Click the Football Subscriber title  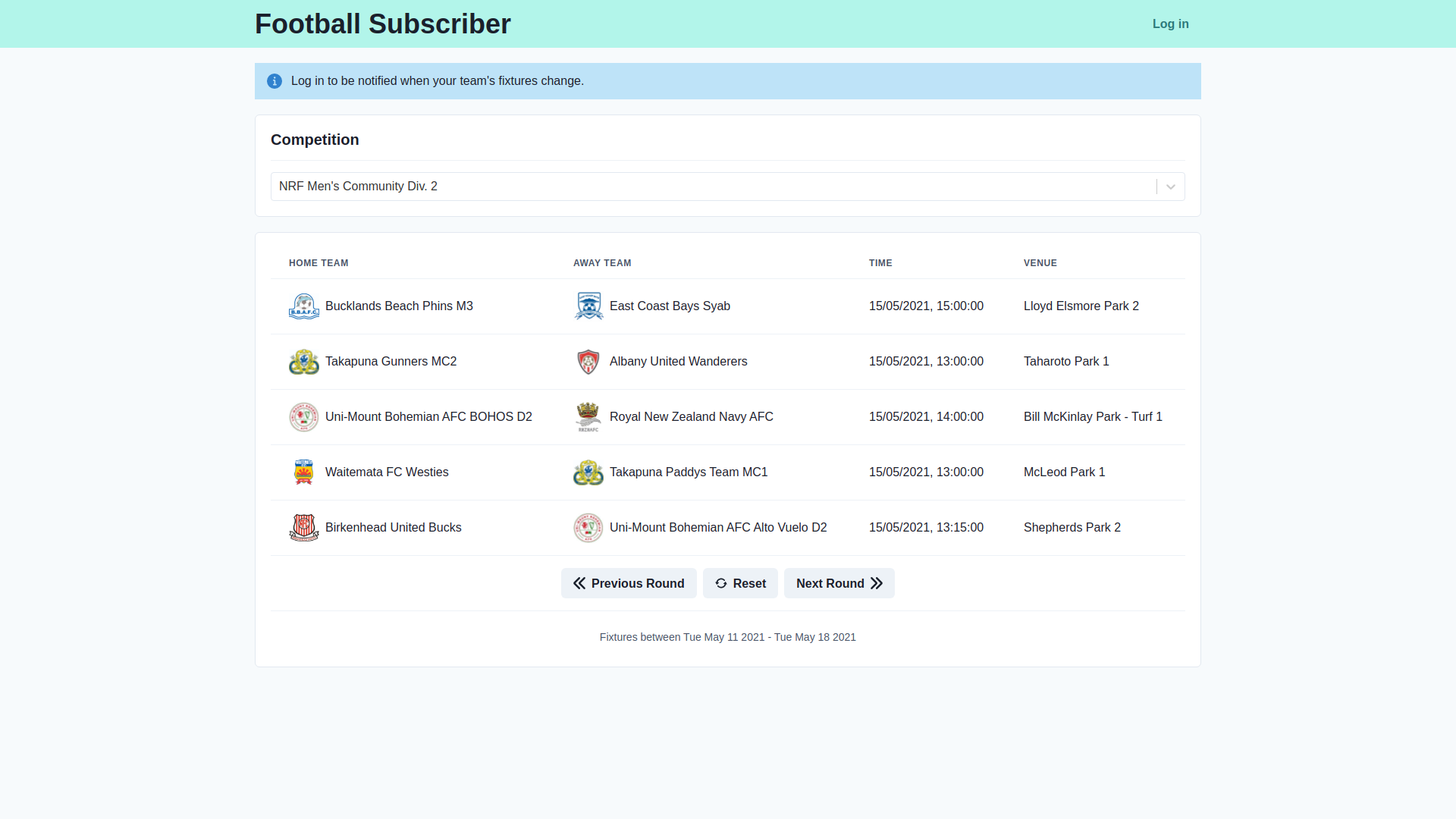pos(382,24)
